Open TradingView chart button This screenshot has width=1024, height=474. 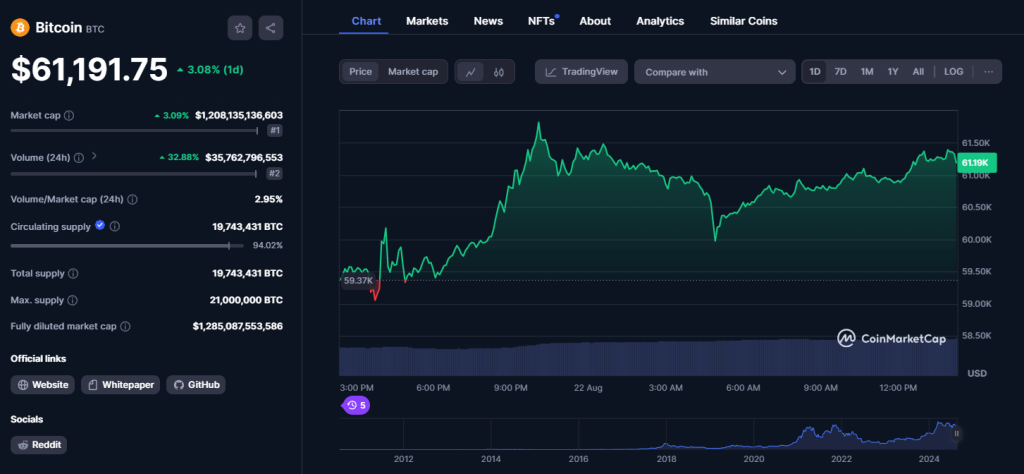pos(581,72)
